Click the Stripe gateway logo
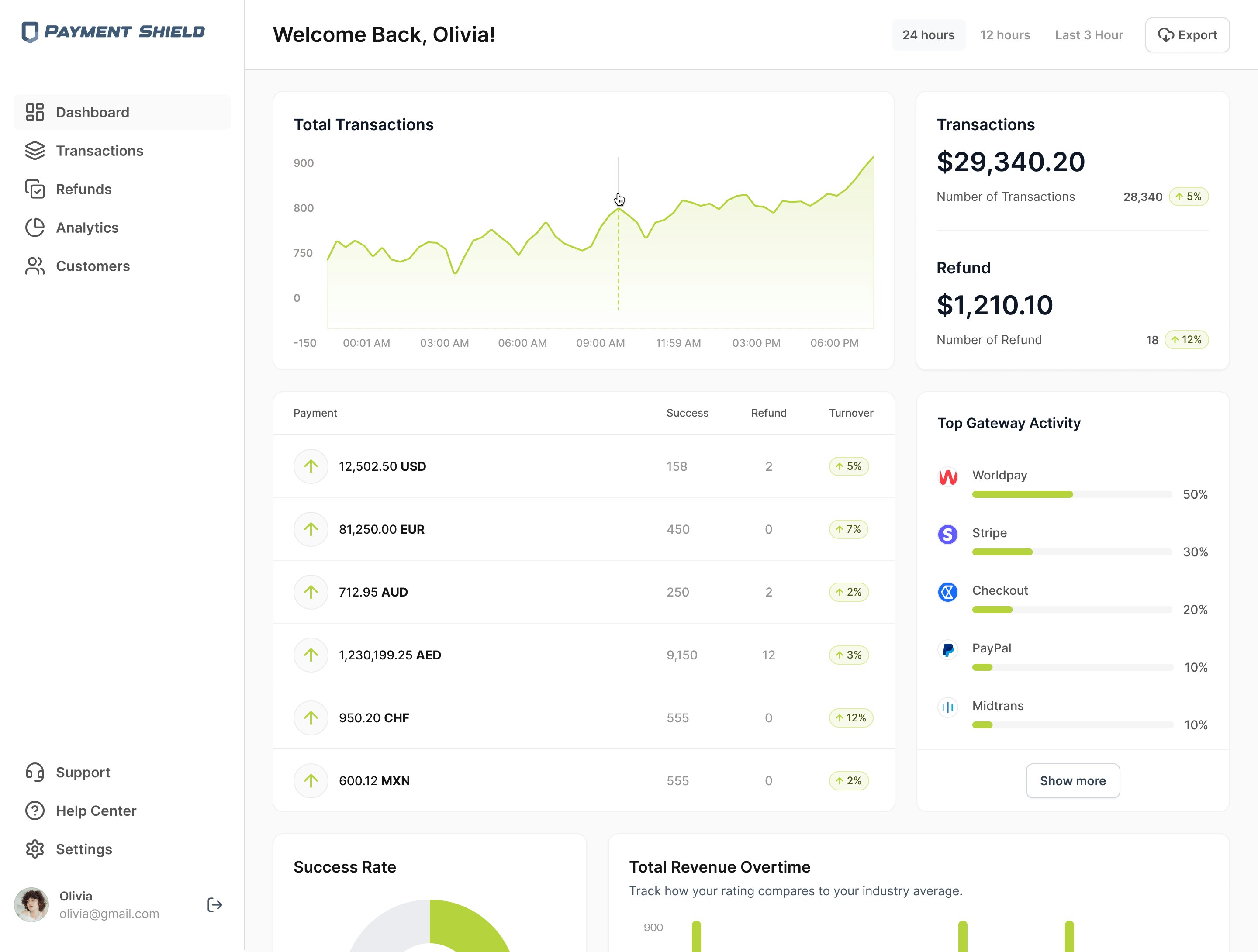Image resolution: width=1258 pixels, height=952 pixels. (947, 534)
